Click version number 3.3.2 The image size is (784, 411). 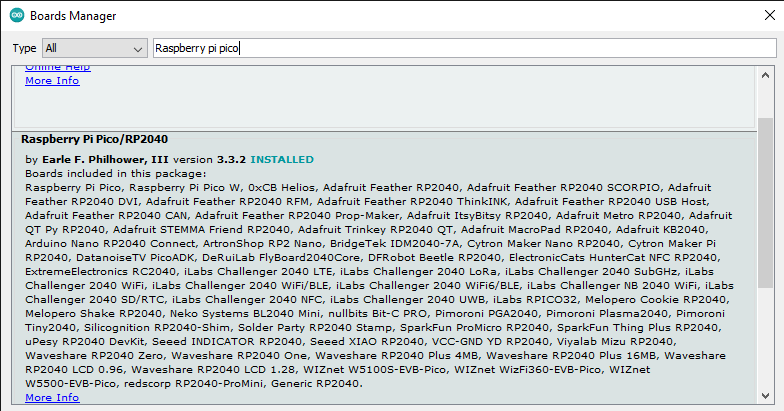pyautogui.click(x=231, y=160)
